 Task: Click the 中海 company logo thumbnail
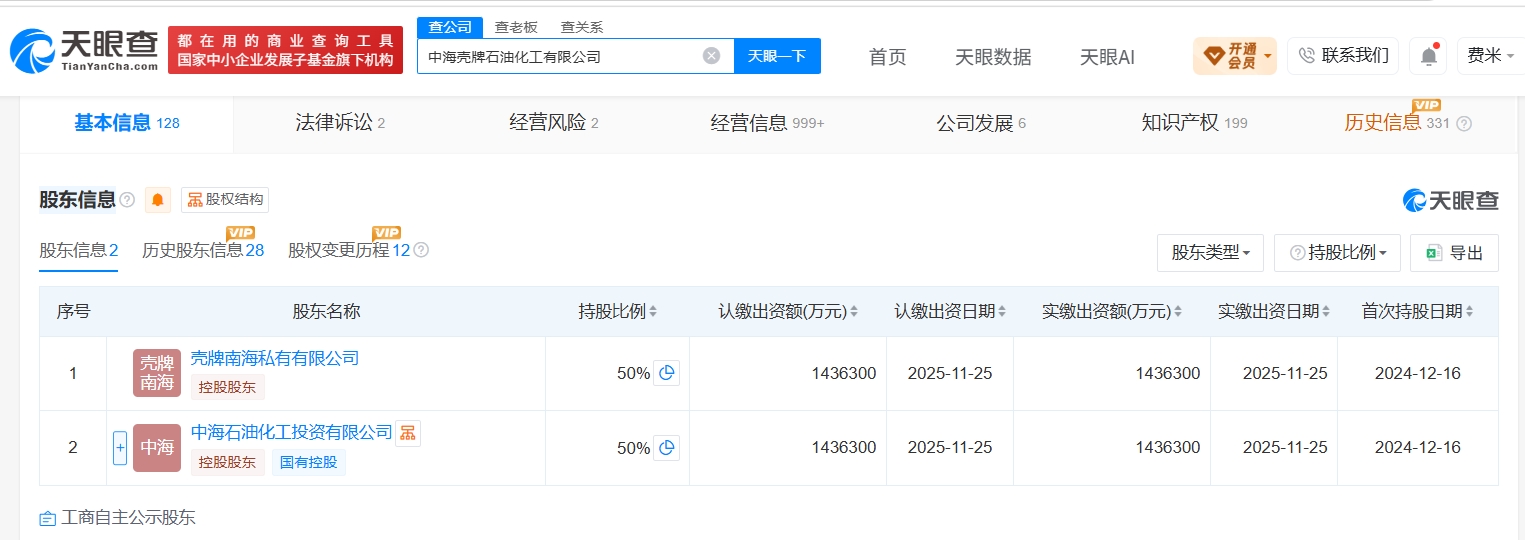157,448
